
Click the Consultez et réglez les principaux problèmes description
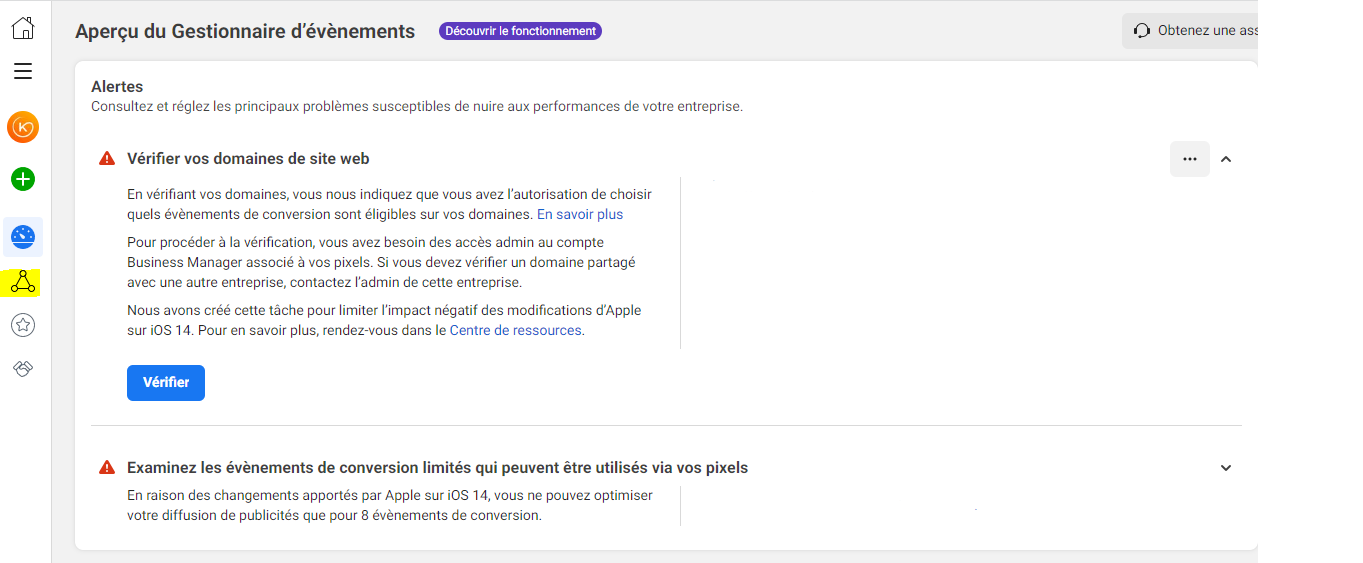(x=417, y=106)
